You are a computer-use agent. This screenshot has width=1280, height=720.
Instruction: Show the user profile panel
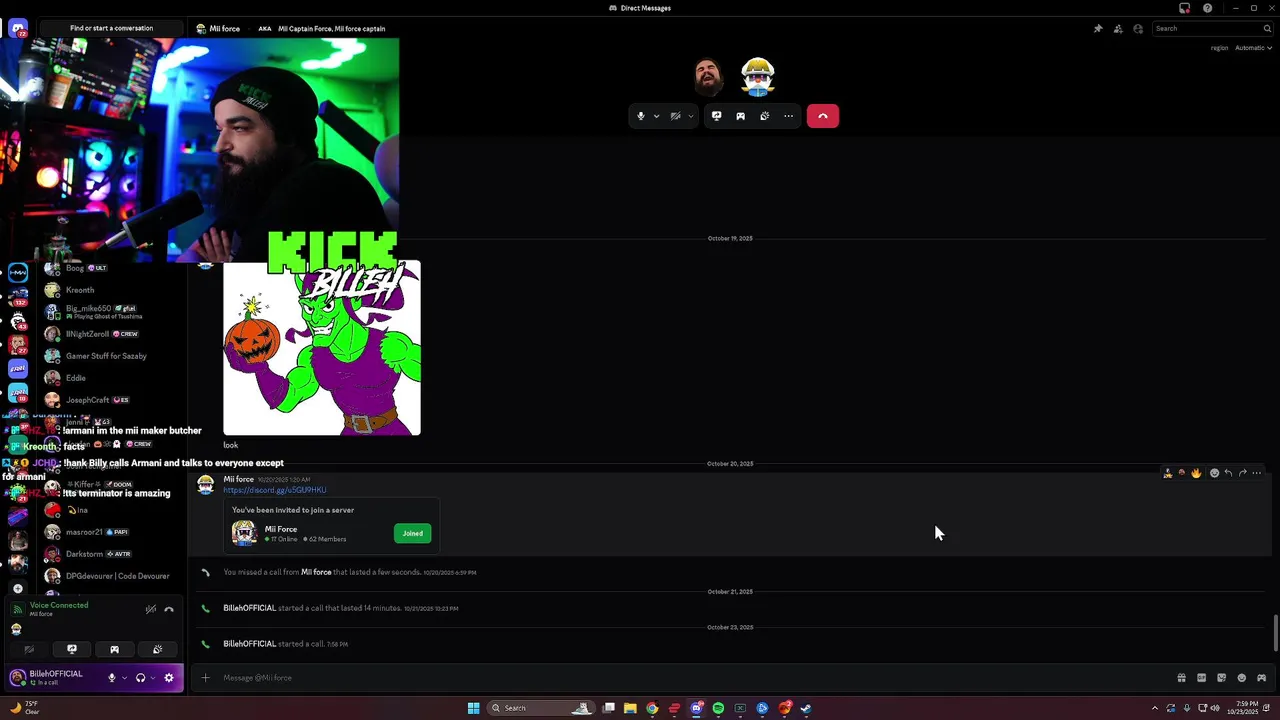coord(1138,29)
